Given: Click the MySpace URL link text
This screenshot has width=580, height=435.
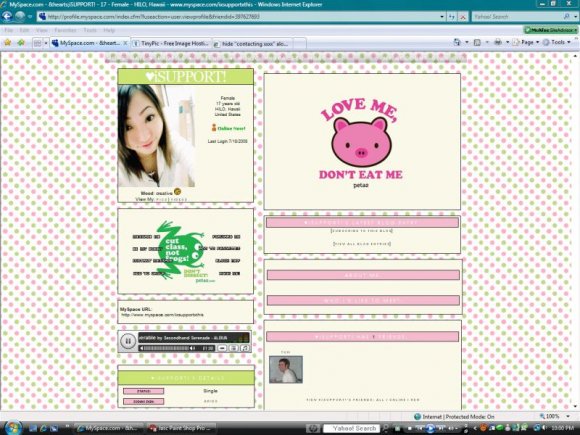Looking at the screenshot, I should tap(162, 315).
